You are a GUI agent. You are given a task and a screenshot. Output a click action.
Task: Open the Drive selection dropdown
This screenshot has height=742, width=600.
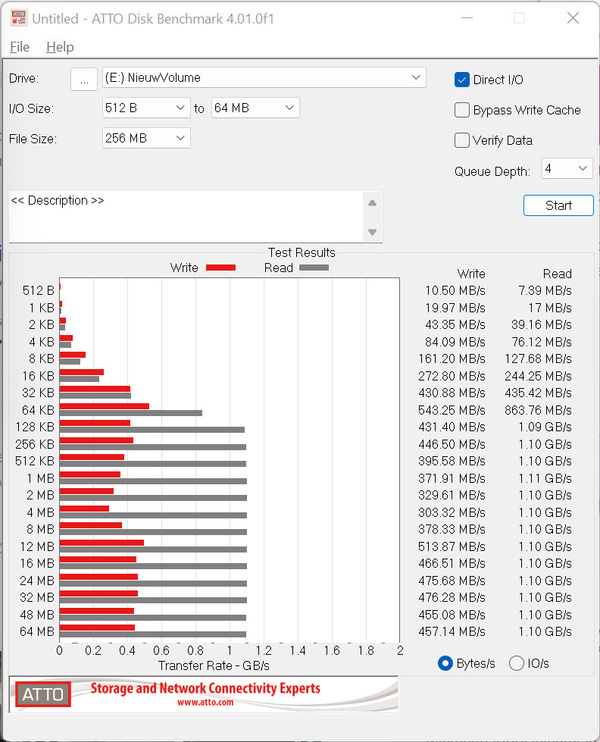point(264,78)
